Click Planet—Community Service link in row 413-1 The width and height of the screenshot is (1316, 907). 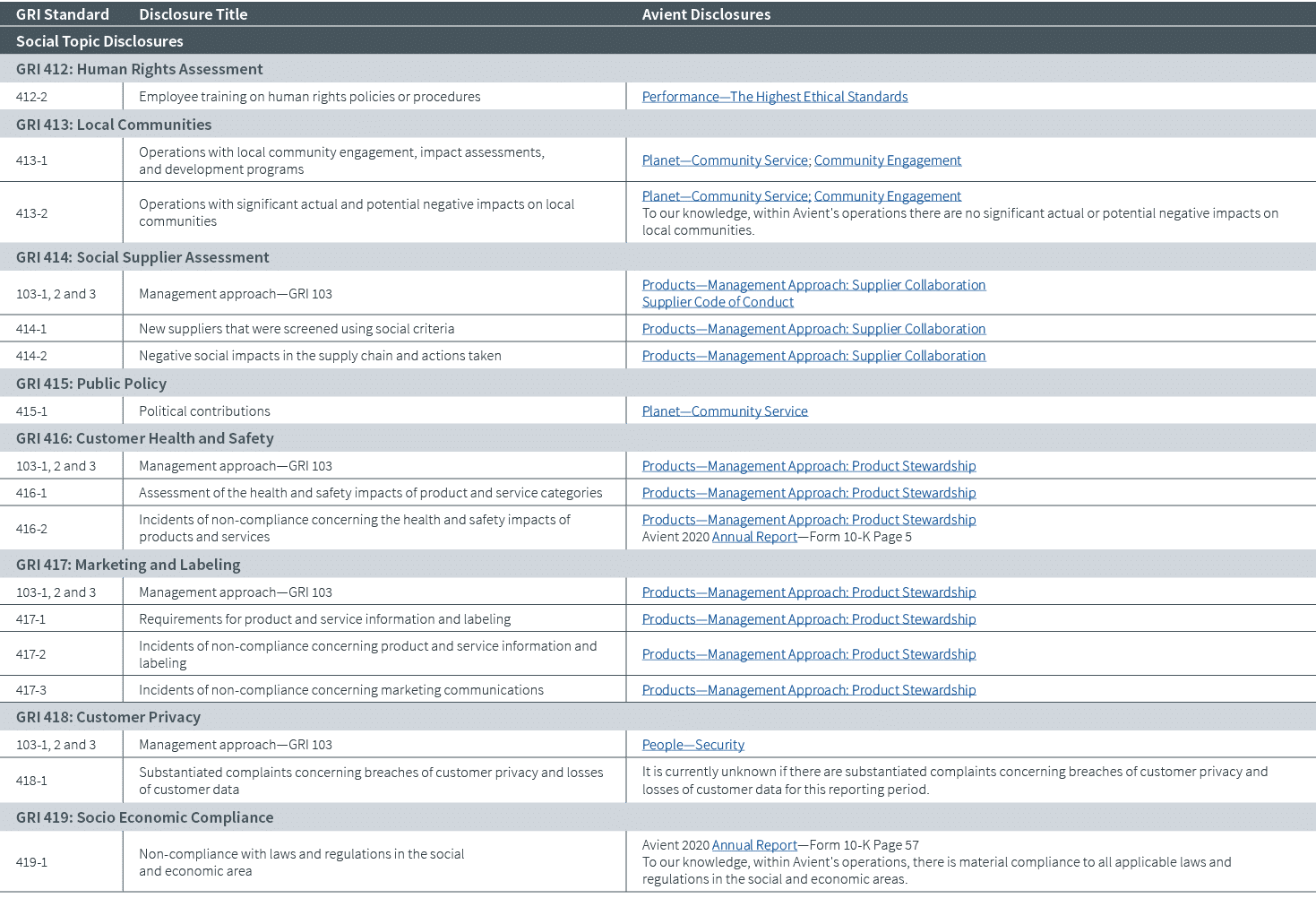(725, 160)
